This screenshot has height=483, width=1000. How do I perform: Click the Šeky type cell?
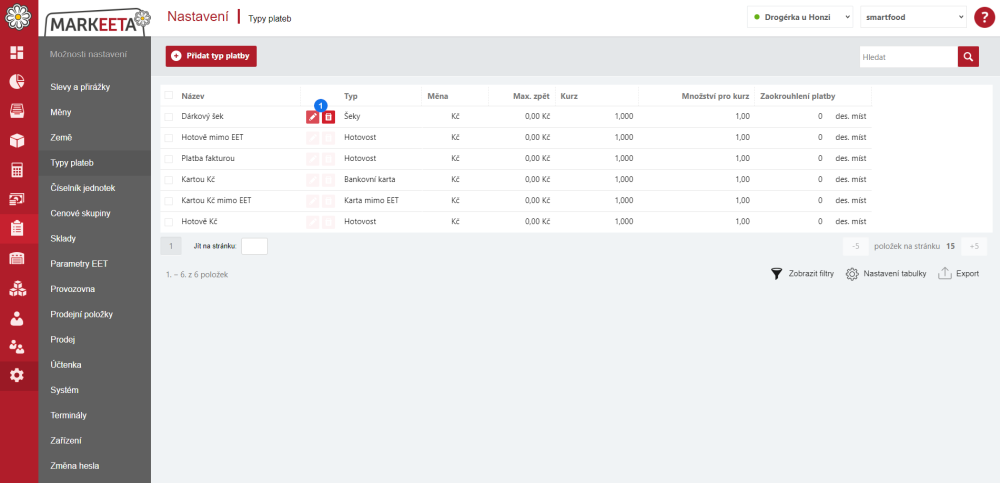tap(352, 117)
